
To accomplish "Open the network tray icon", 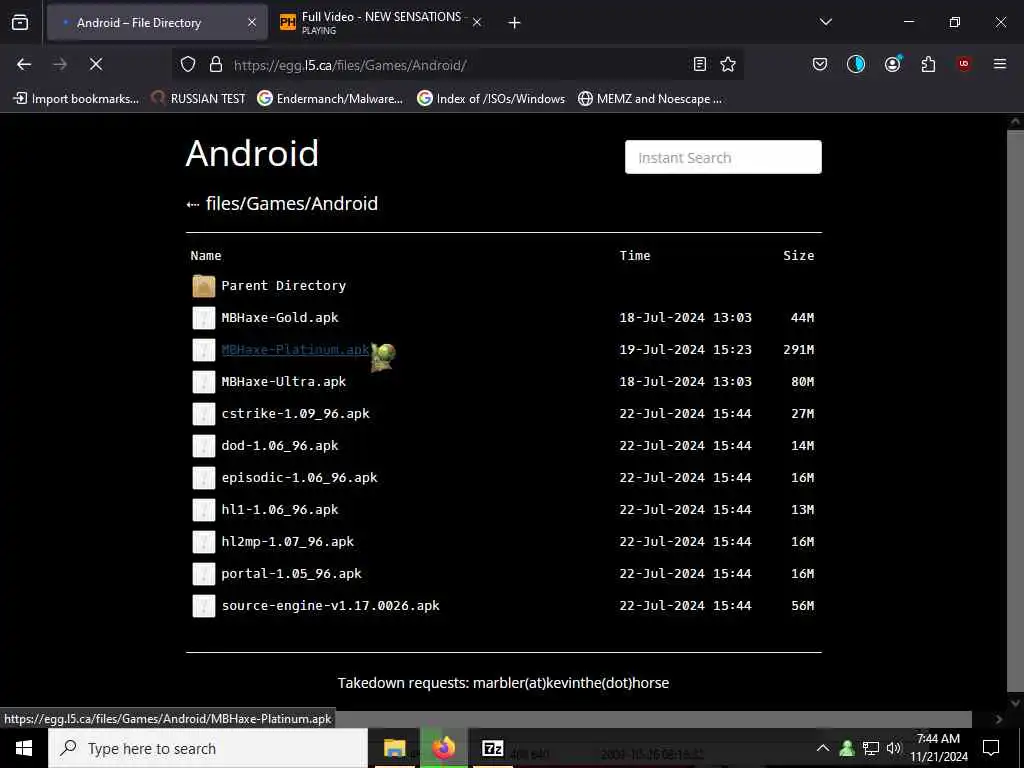I will coord(871,748).
